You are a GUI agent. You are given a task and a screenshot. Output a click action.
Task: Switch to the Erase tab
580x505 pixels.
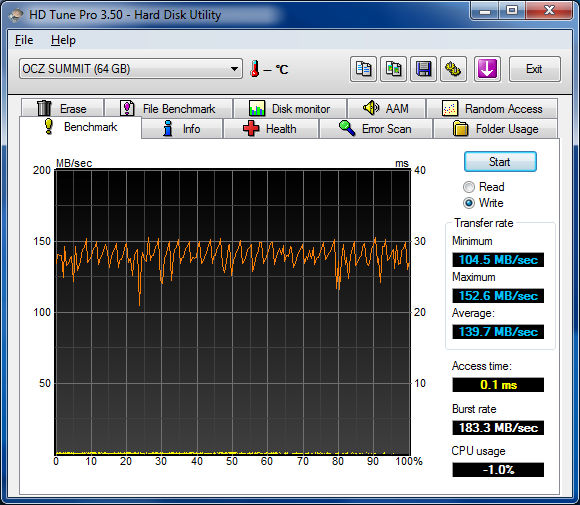point(62,108)
